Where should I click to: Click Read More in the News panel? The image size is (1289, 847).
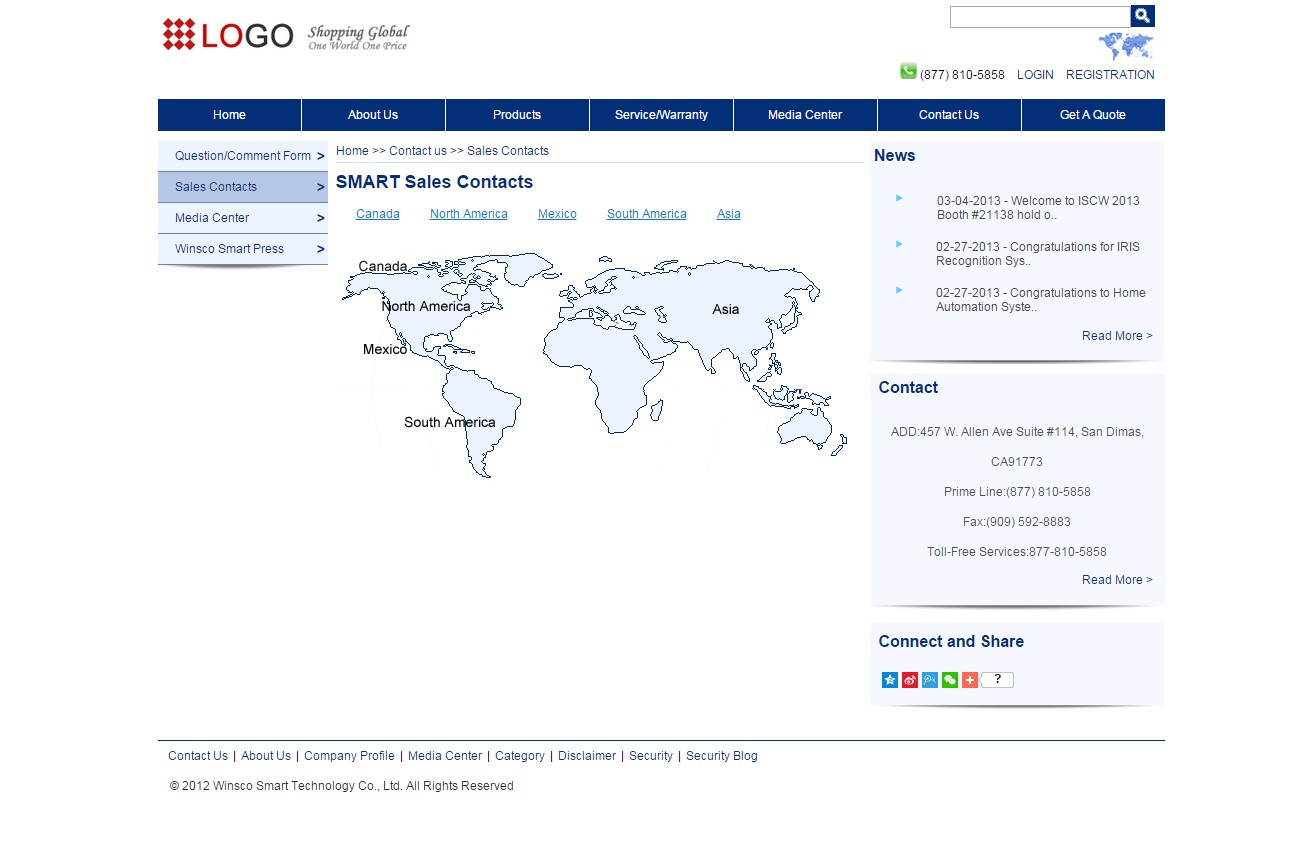[x=1116, y=336]
